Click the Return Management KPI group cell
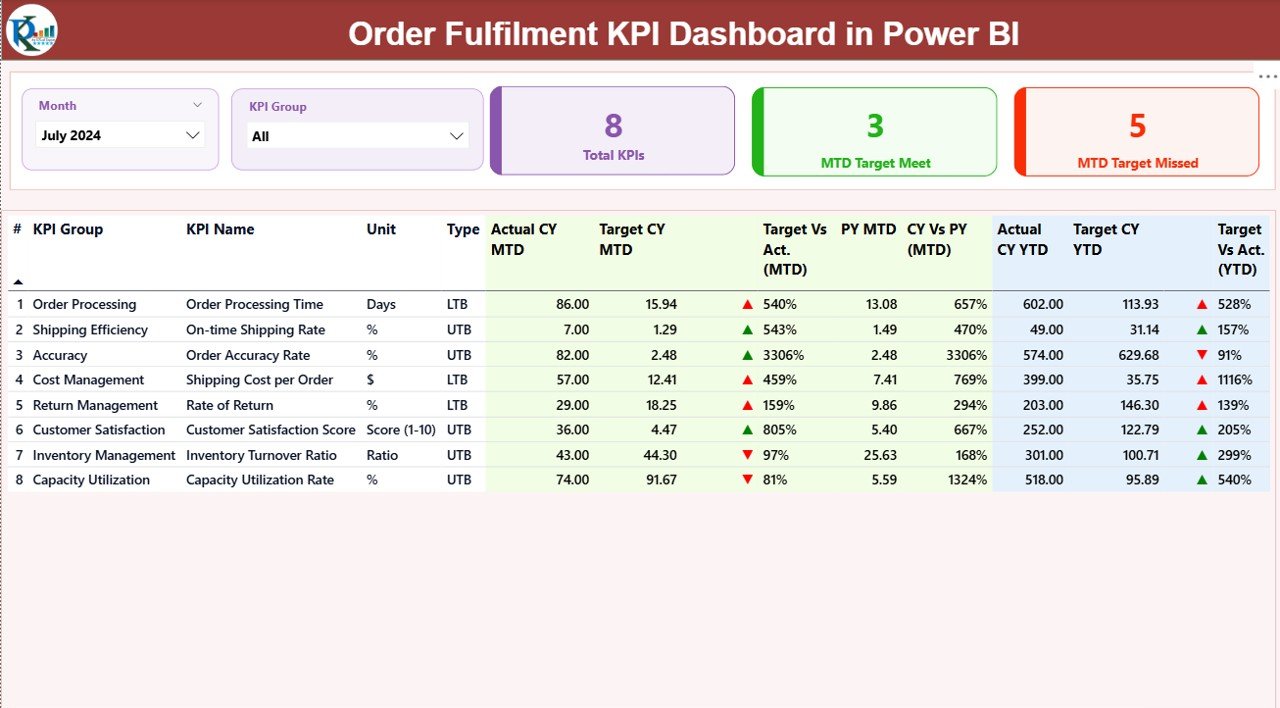 point(95,405)
